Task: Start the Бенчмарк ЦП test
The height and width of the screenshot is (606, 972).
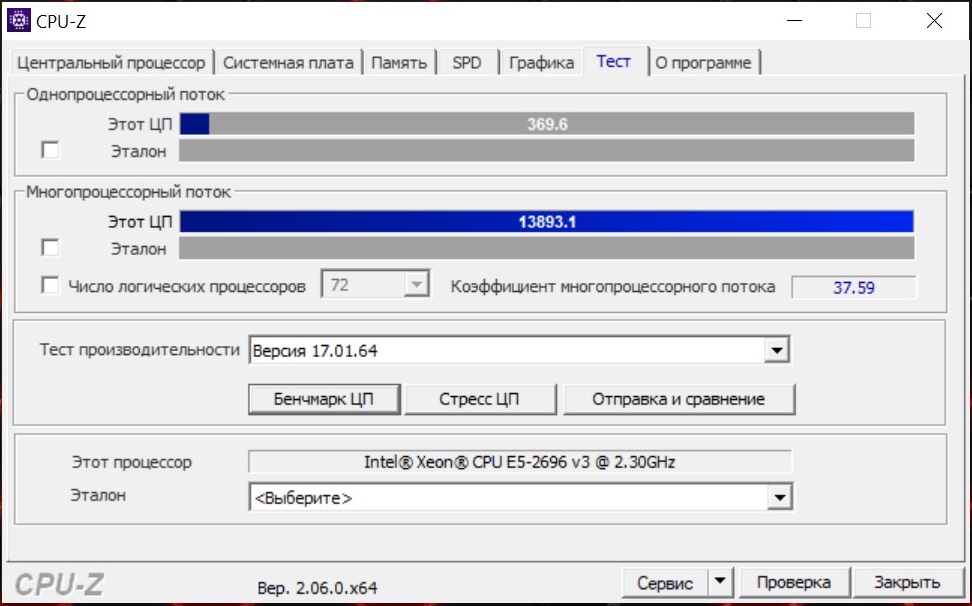Action: pos(324,399)
